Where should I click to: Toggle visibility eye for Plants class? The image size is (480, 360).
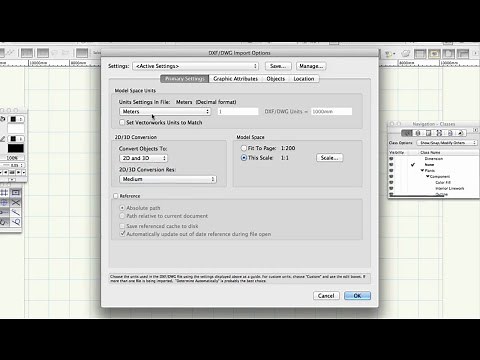391,171
